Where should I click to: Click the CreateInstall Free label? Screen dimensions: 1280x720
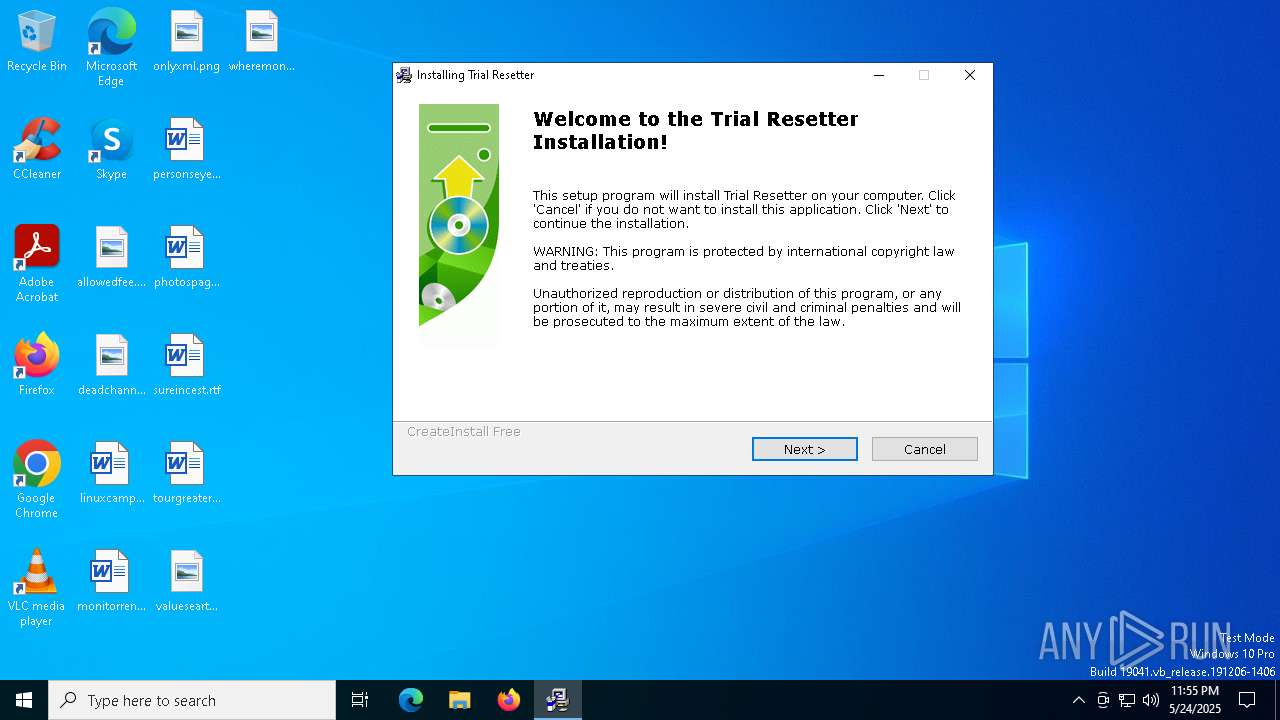pos(464,431)
